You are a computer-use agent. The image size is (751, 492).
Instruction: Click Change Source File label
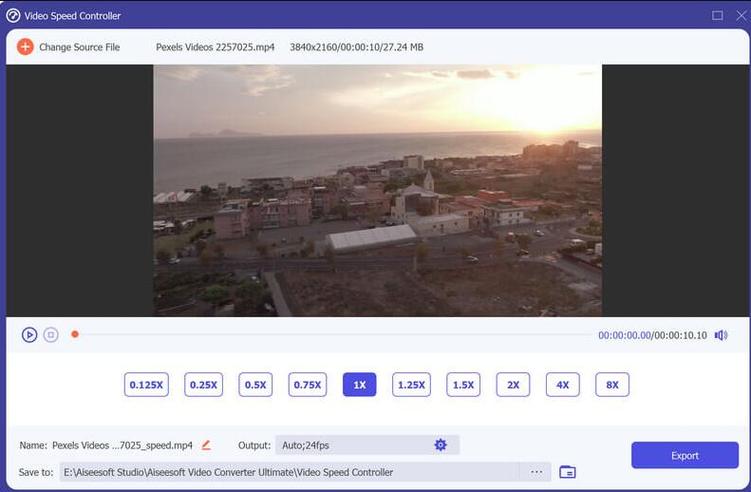pos(80,47)
